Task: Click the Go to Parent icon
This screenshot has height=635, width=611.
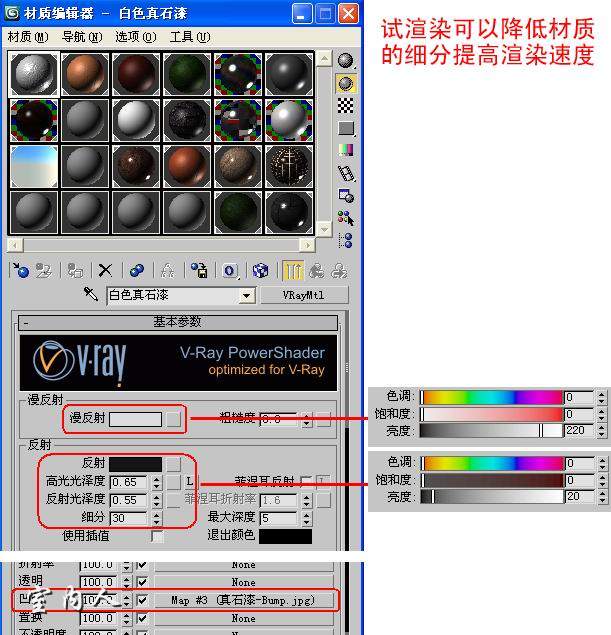Action: coord(316,270)
